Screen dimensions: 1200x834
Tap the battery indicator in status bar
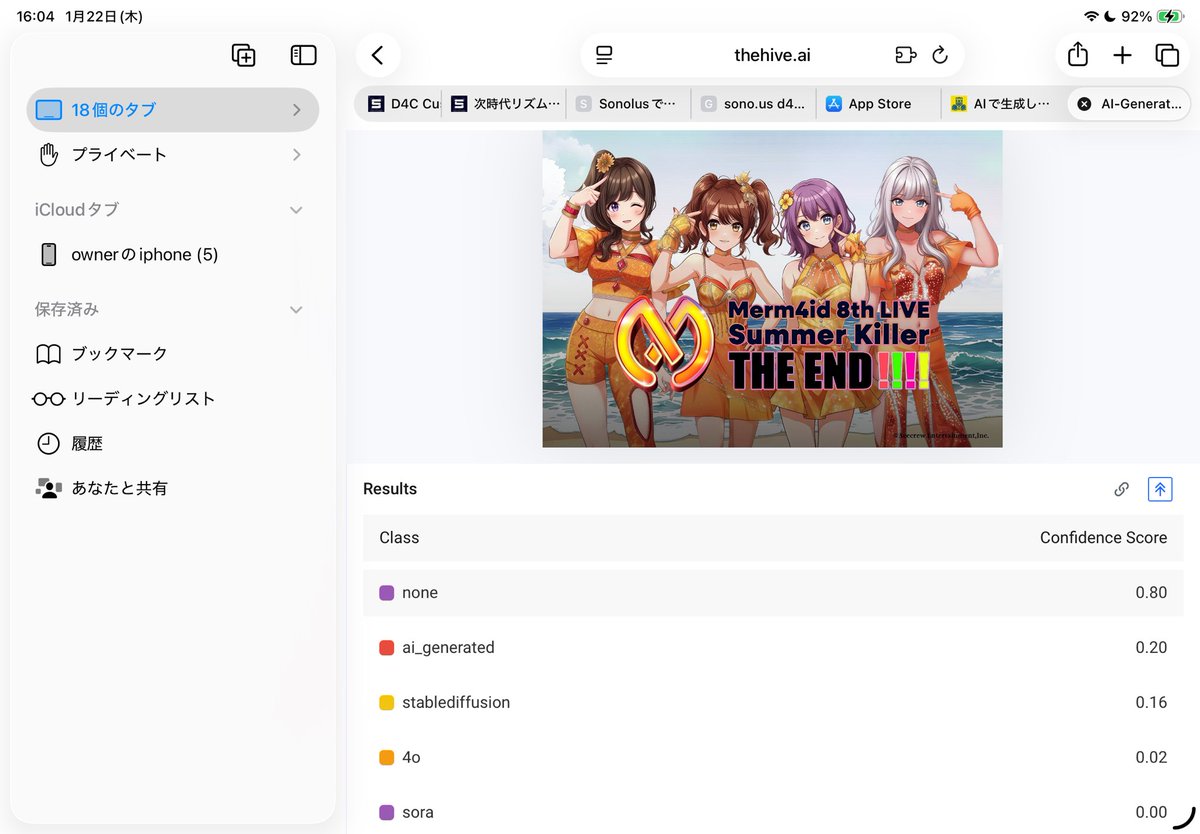1169,17
